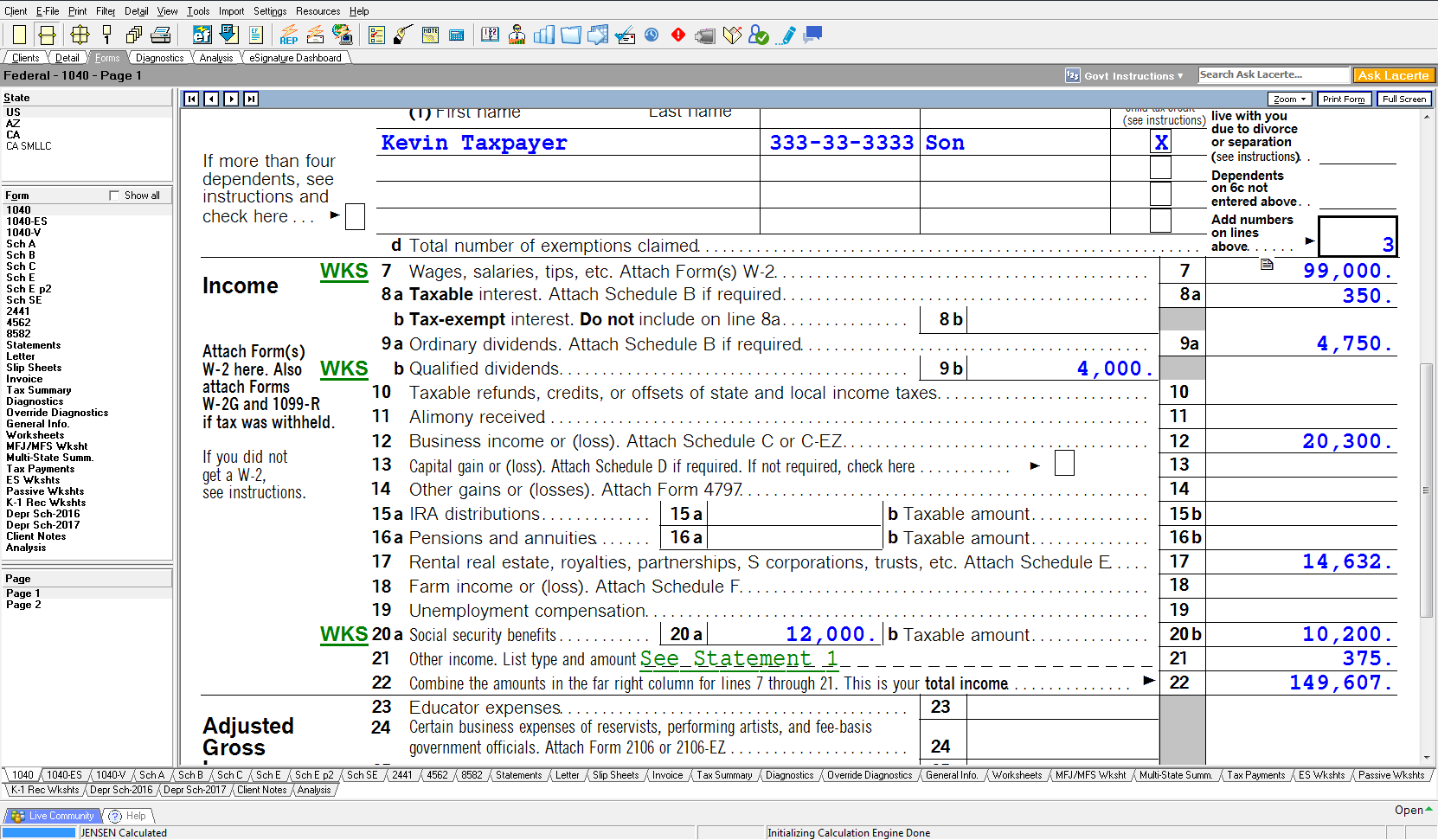Expand the Open panel at bottom right
The height and width of the screenshot is (840, 1438).
tap(1414, 811)
